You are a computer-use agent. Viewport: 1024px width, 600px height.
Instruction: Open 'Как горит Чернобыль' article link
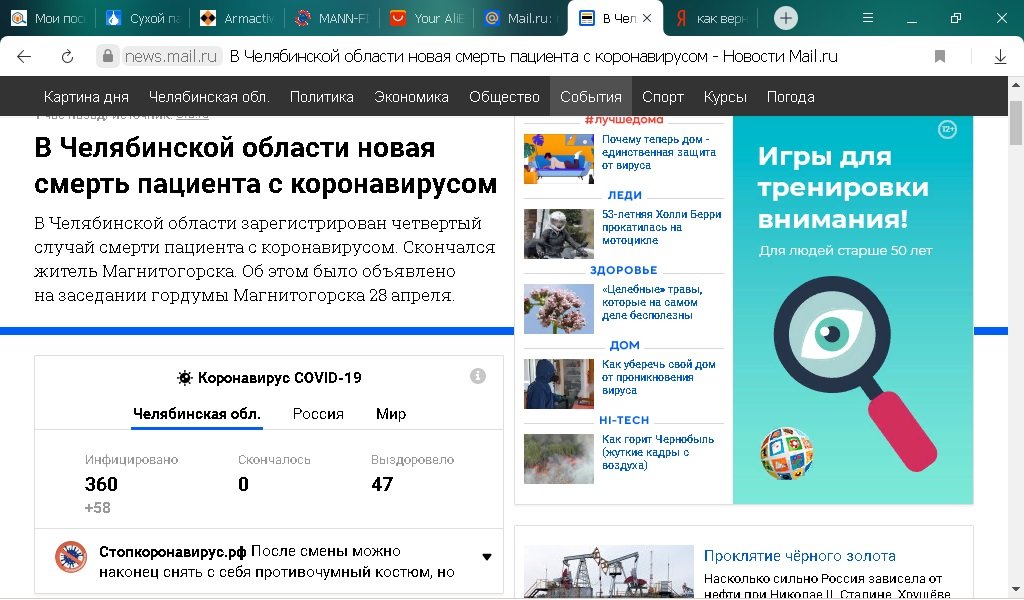657,452
